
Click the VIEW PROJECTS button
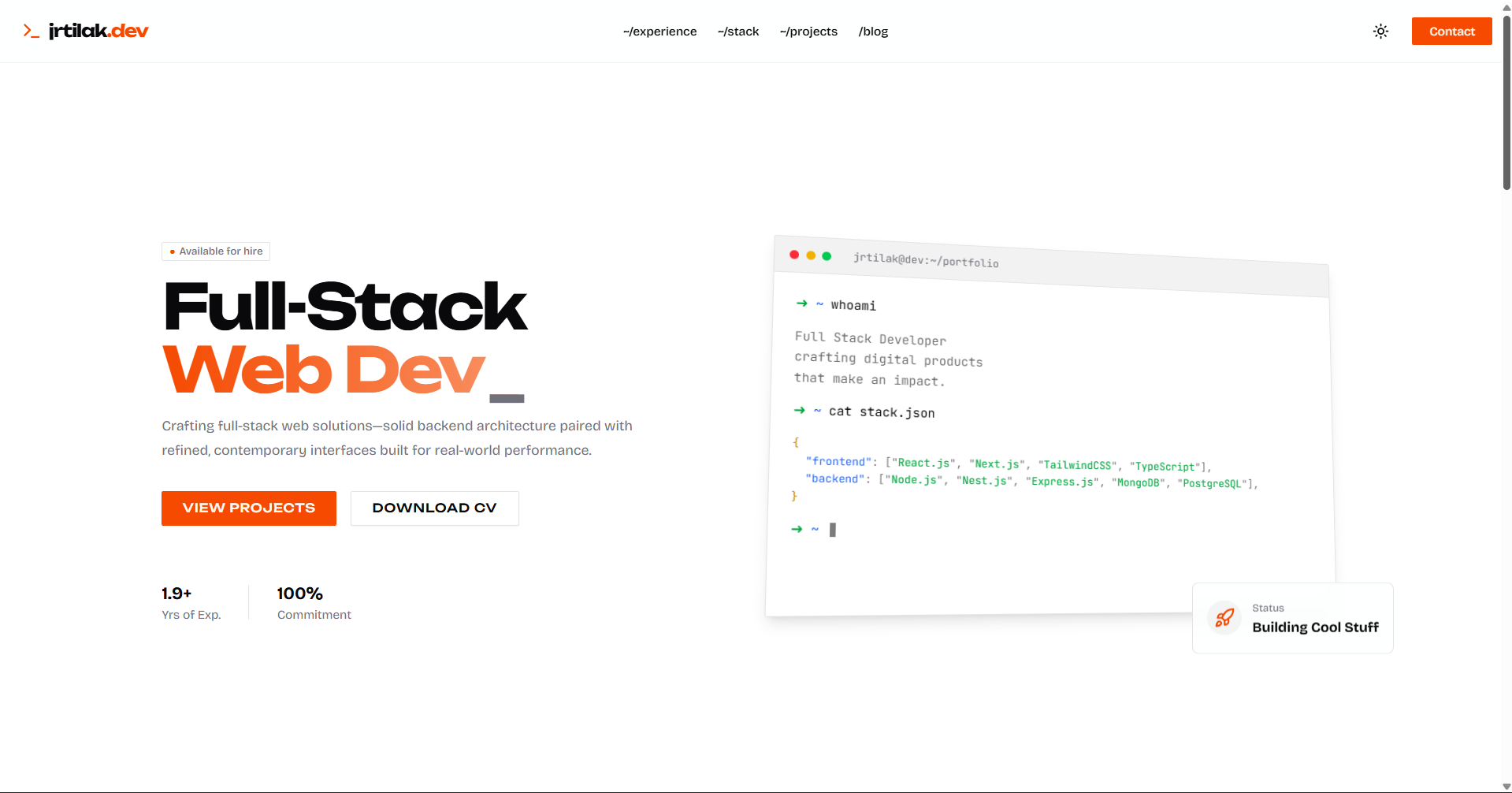tap(249, 508)
